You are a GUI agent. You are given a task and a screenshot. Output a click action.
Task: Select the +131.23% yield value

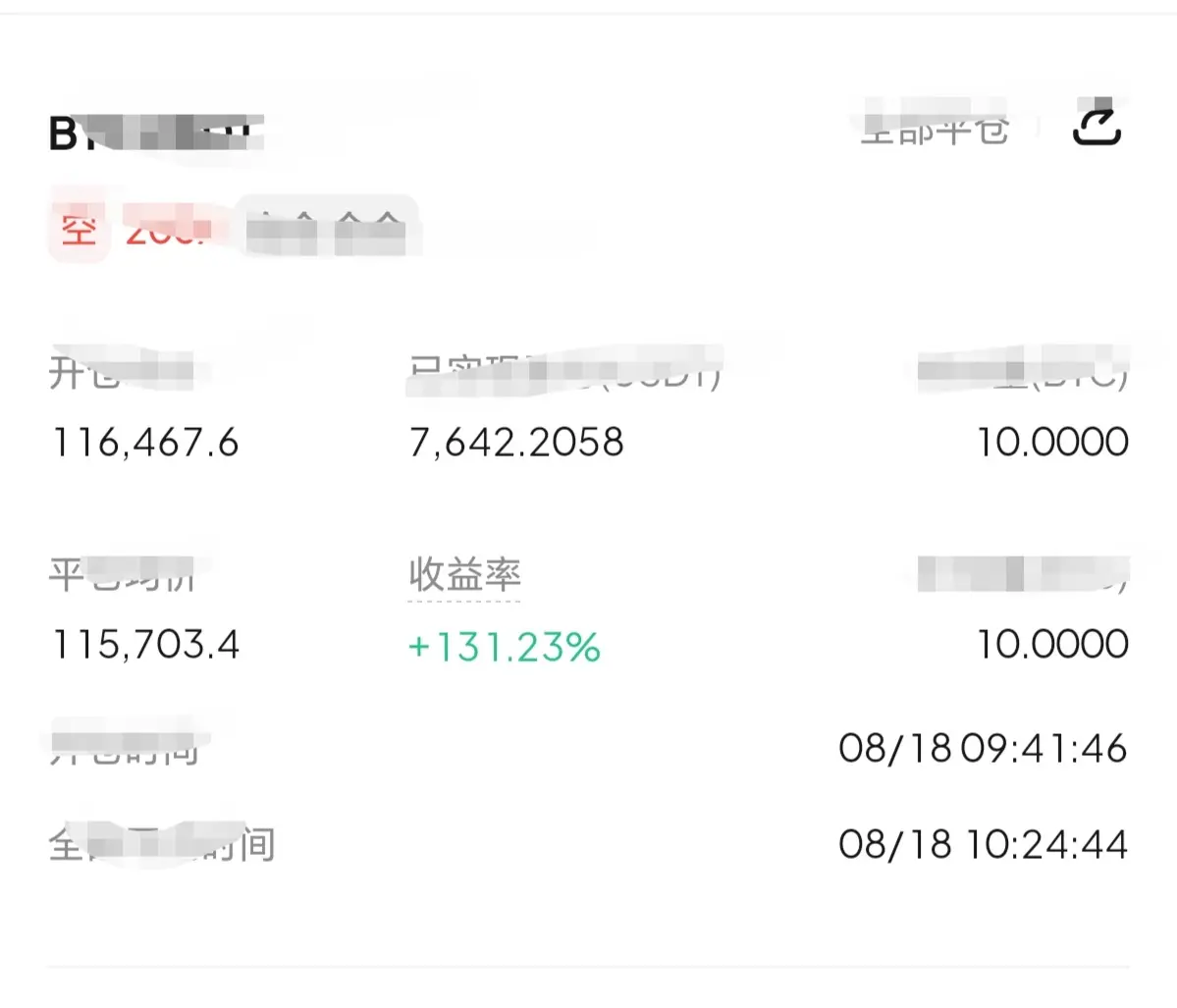point(504,646)
